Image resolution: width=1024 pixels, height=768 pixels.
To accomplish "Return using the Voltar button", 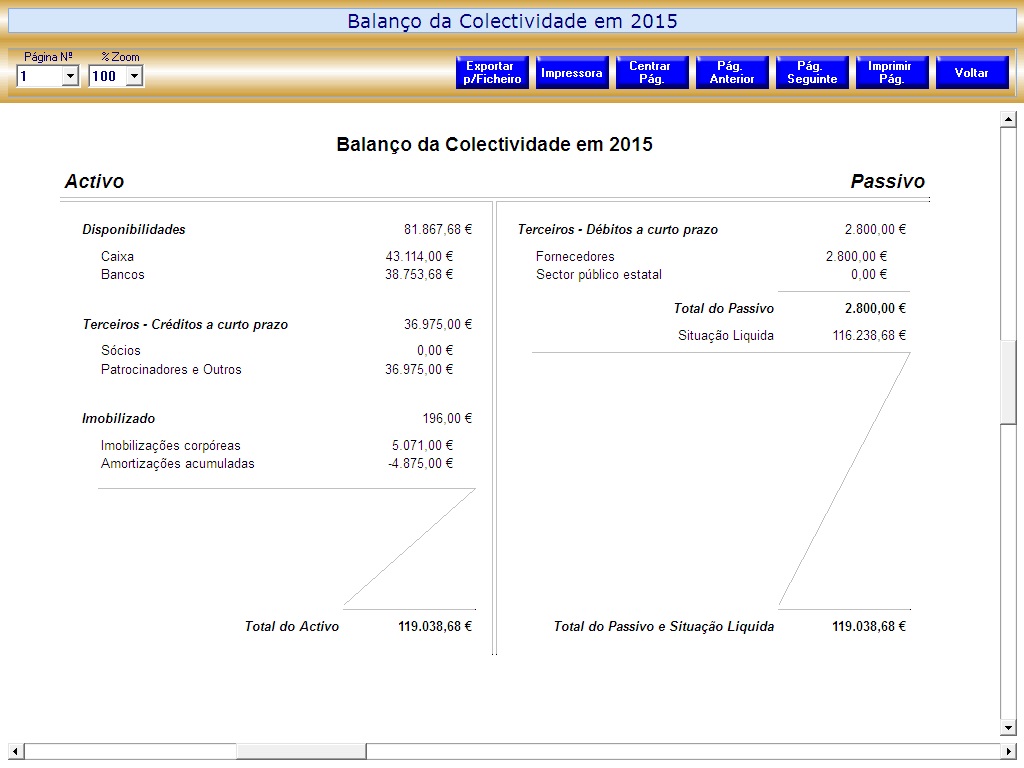I will (x=972, y=73).
